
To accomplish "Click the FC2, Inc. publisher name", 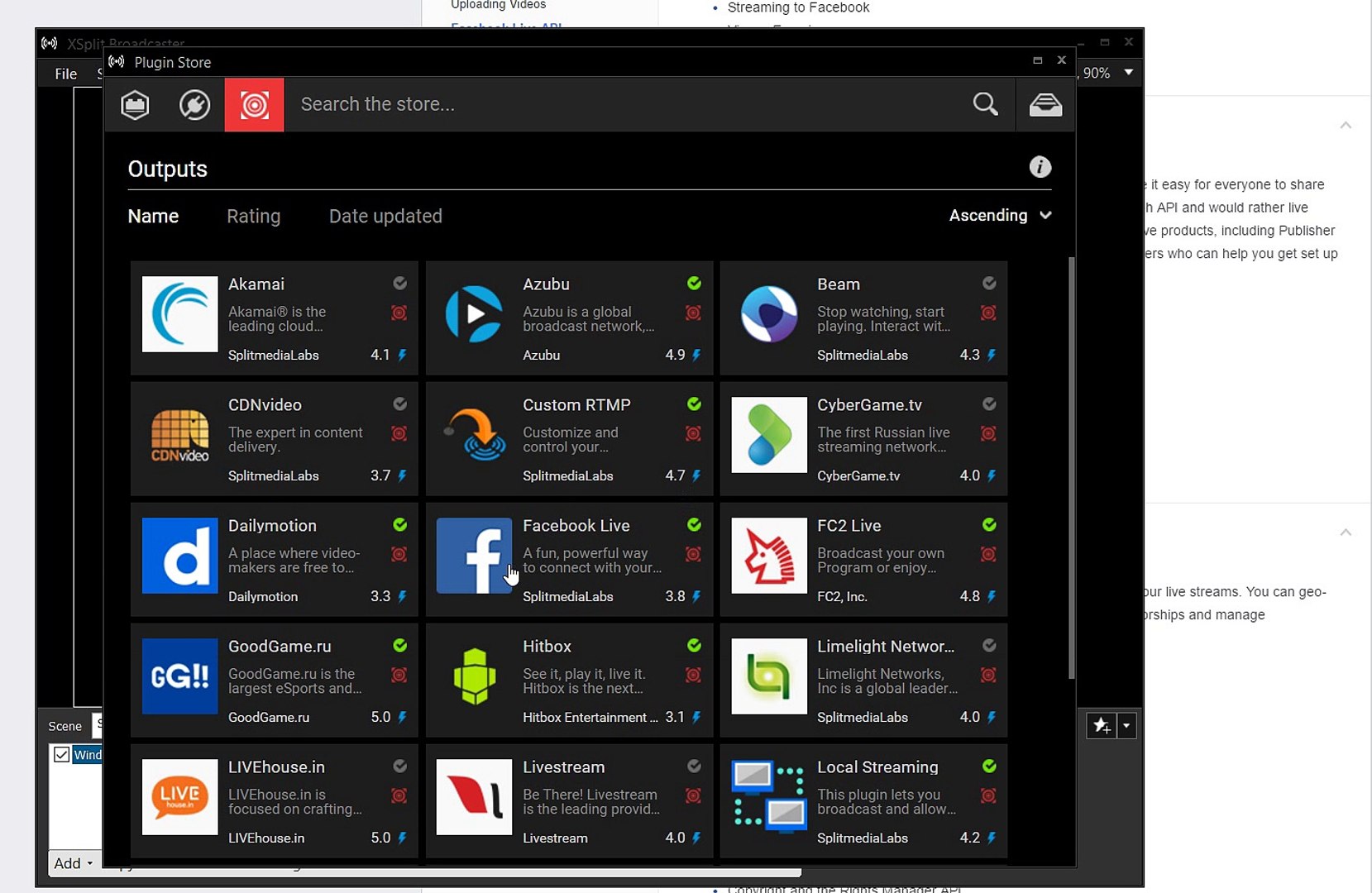I will click(842, 596).
